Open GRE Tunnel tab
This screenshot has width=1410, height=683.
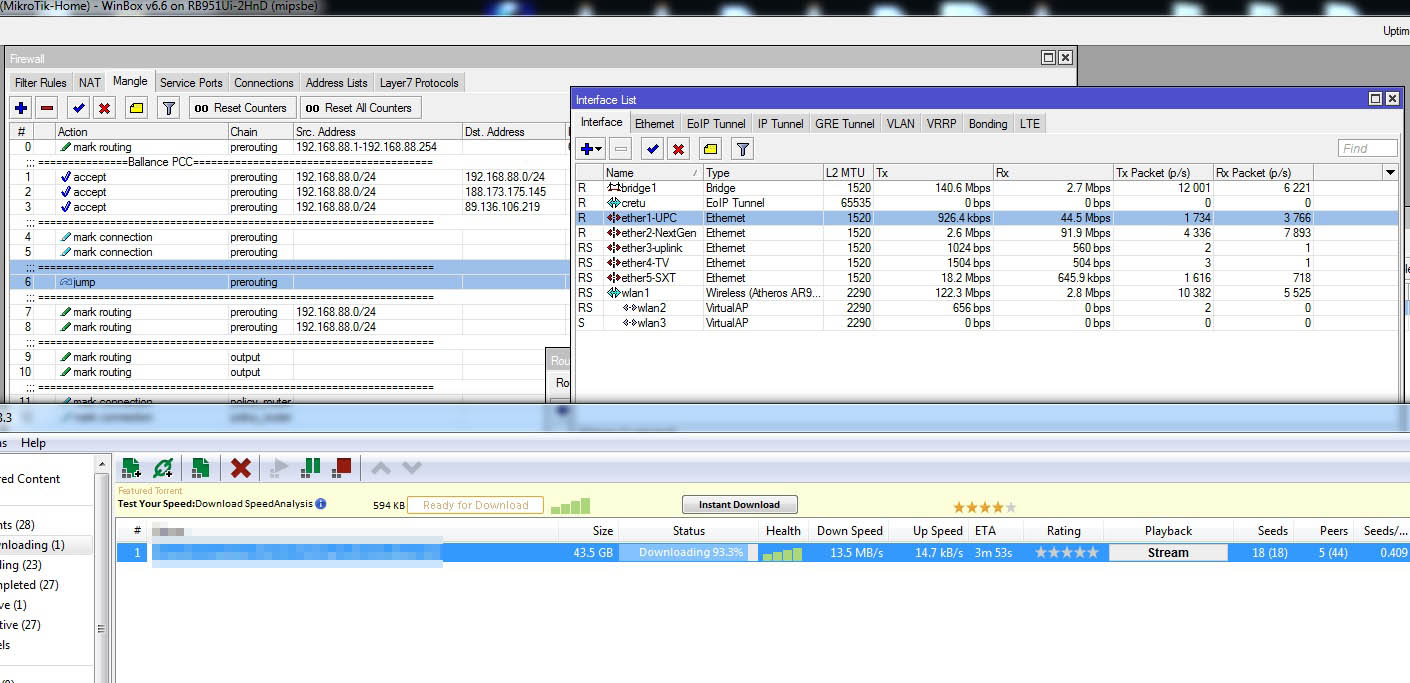pyautogui.click(x=845, y=124)
